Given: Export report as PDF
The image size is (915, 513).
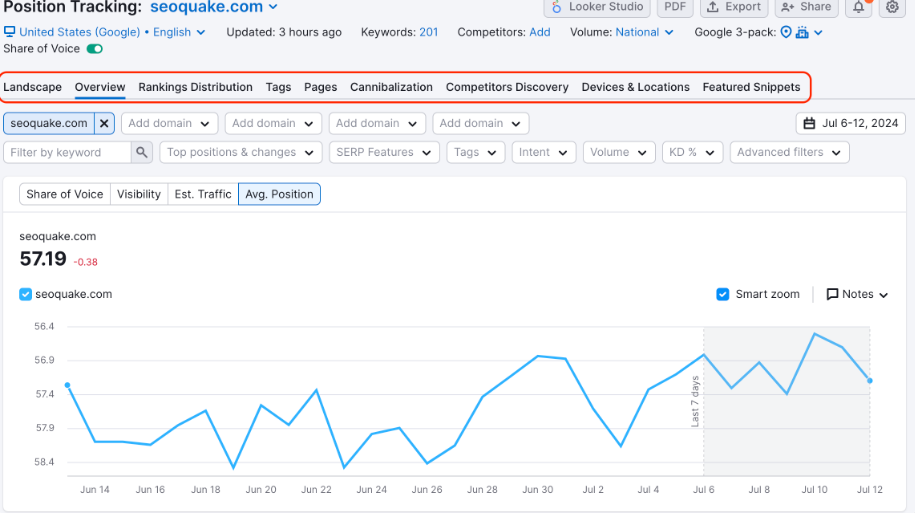Looking at the screenshot, I should [x=675, y=7].
